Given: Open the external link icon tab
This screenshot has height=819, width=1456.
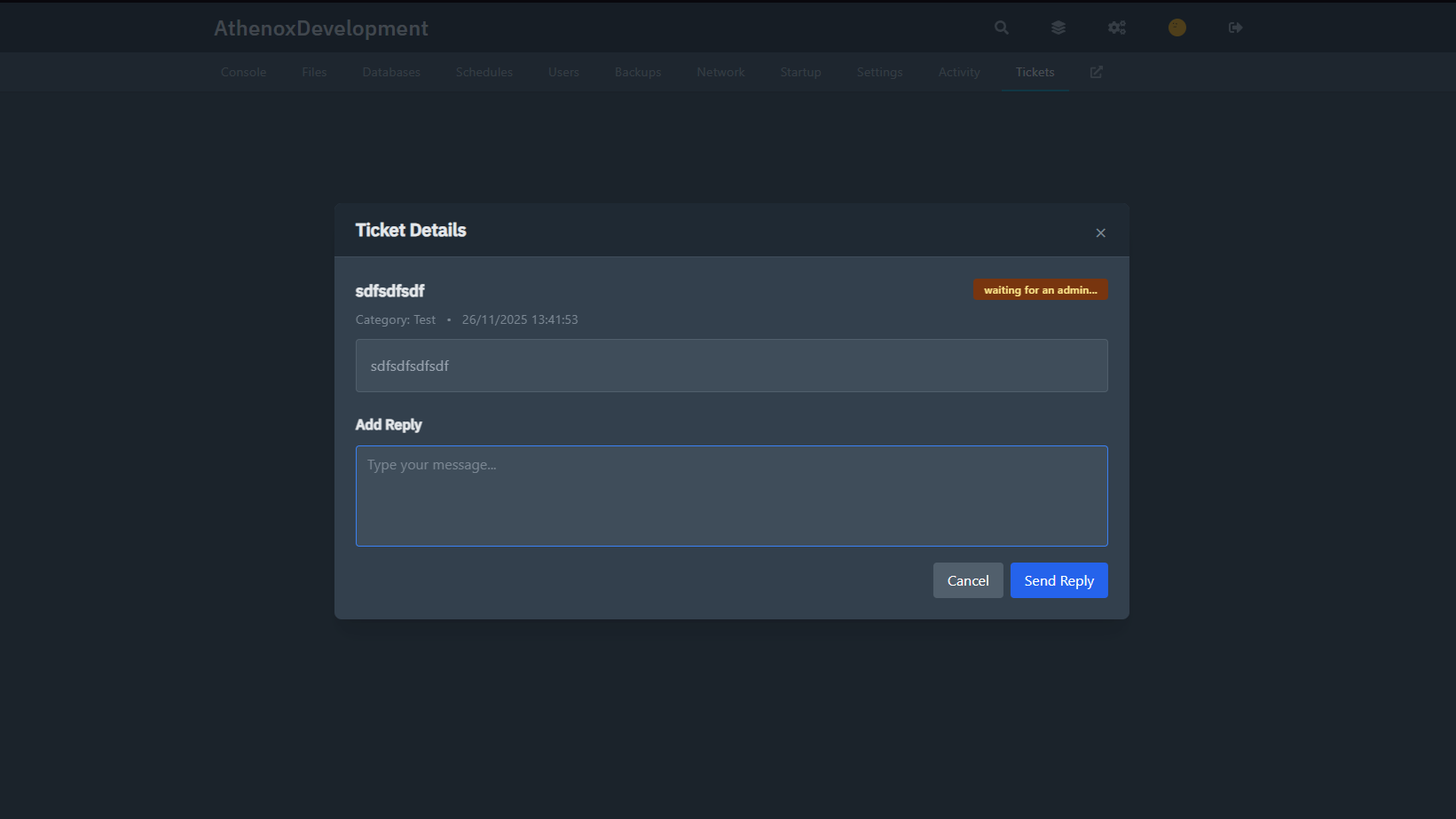Looking at the screenshot, I should pos(1097,72).
